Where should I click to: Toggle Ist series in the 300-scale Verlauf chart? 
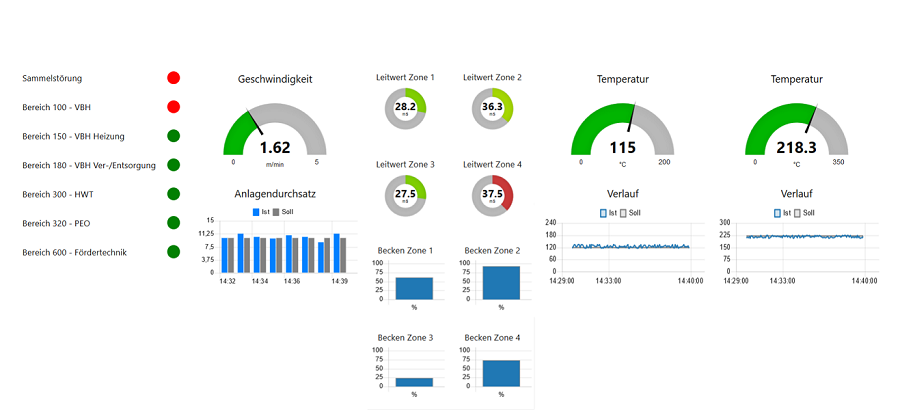[x=781, y=212]
